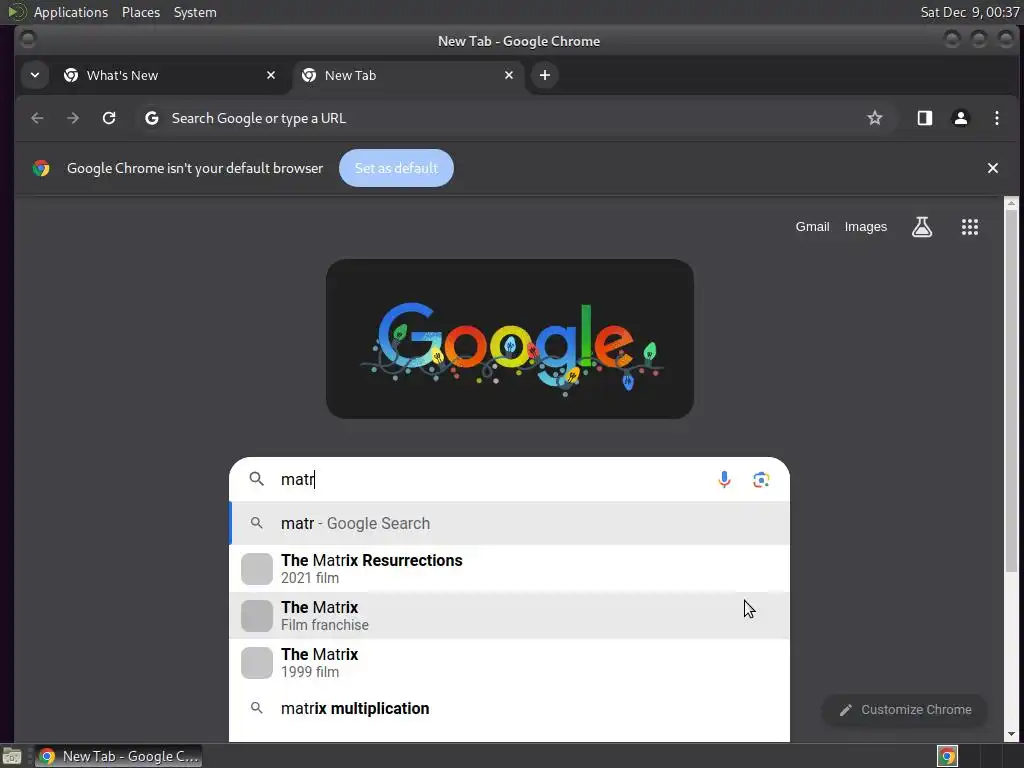Click thumbnail beside The Matrix Resurrections
This screenshot has height=768, width=1024.
click(x=257, y=569)
